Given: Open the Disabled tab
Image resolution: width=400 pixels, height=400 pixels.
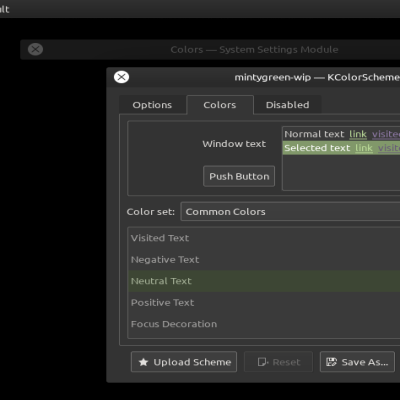Looking at the screenshot, I should (x=287, y=105).
